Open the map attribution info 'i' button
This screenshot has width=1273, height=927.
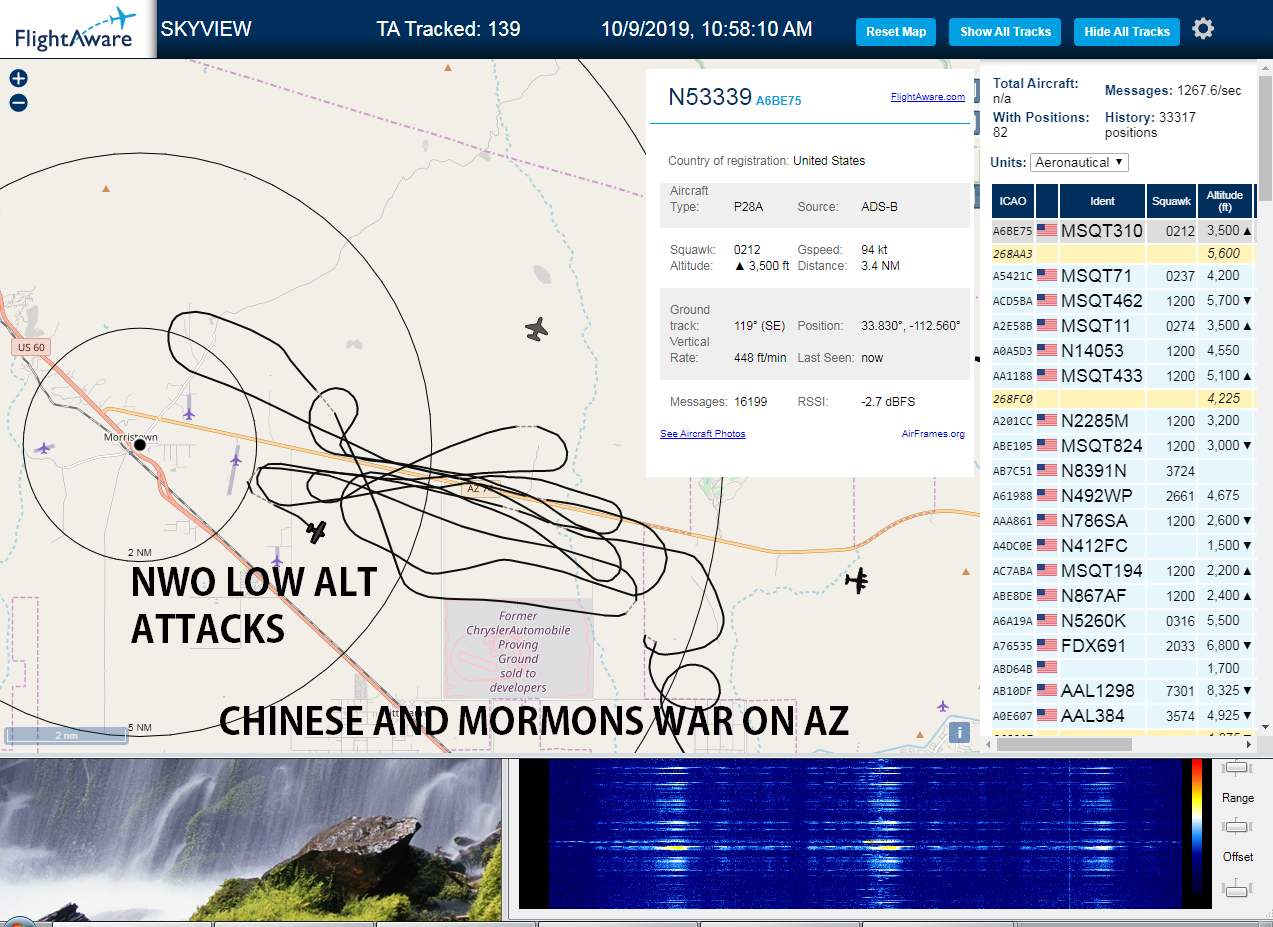960,732
